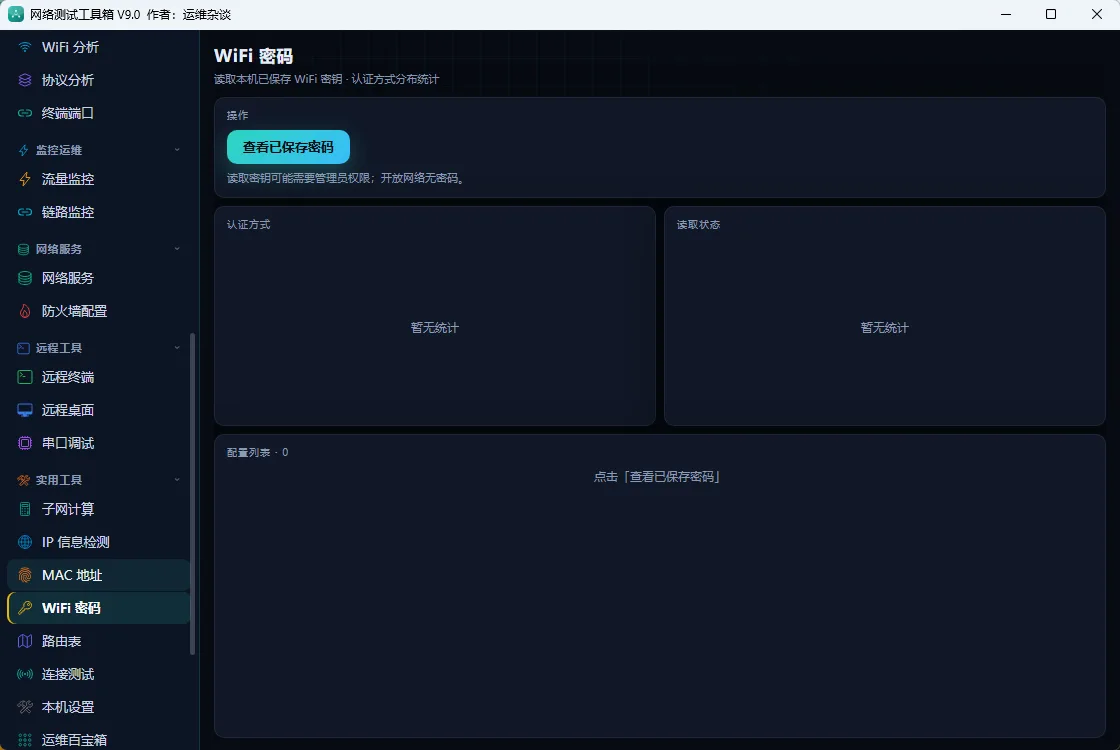1120x750 pixels.
Task: Click the 串口调试 chip icon
Action: click(x=25, y=443)
